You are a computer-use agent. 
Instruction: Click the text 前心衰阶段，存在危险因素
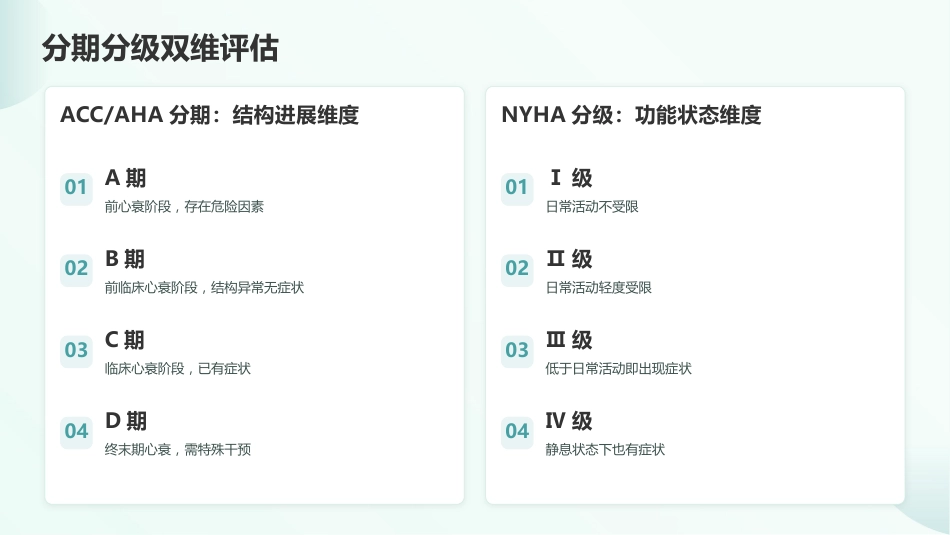(184, 207)
